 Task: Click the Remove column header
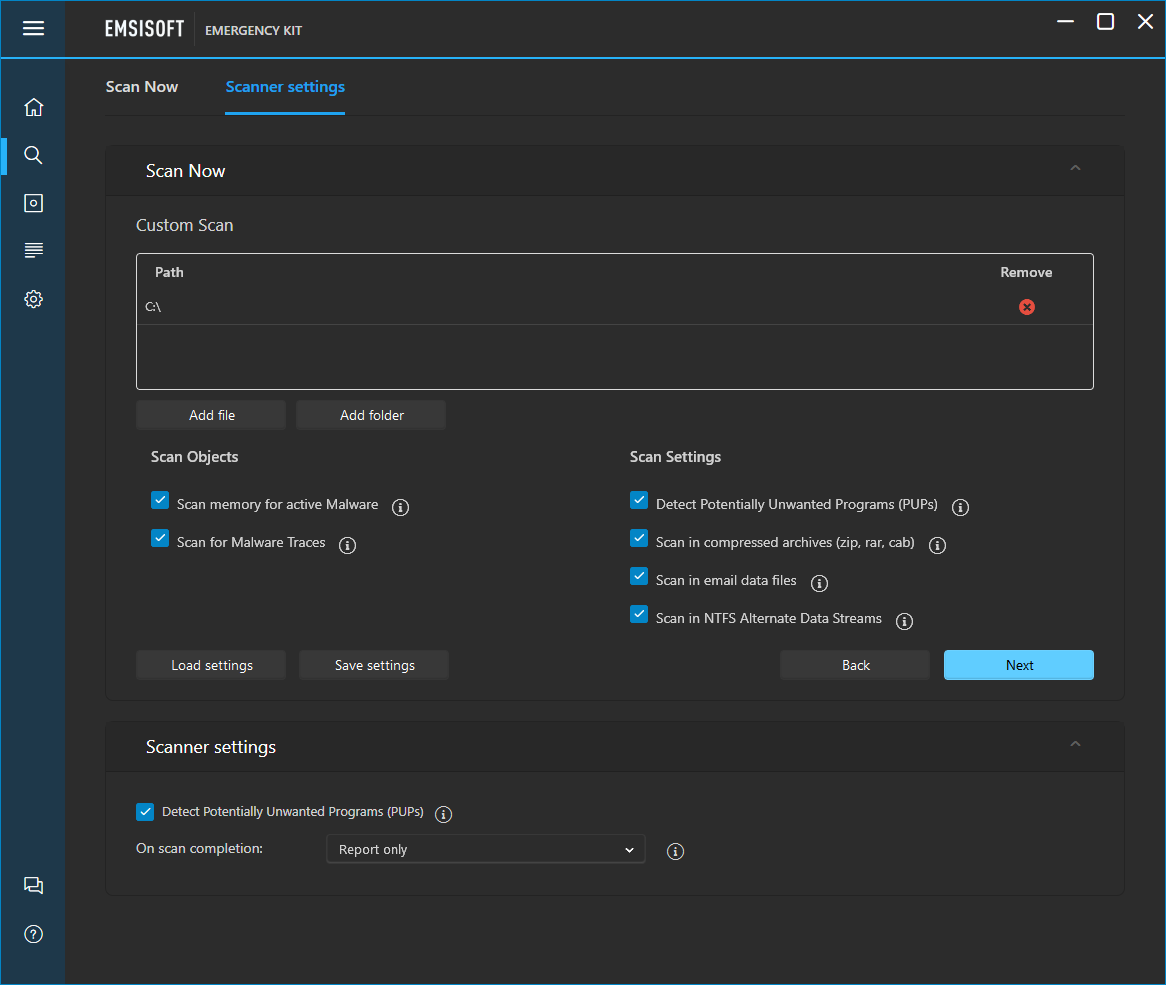coord(1026,272)
